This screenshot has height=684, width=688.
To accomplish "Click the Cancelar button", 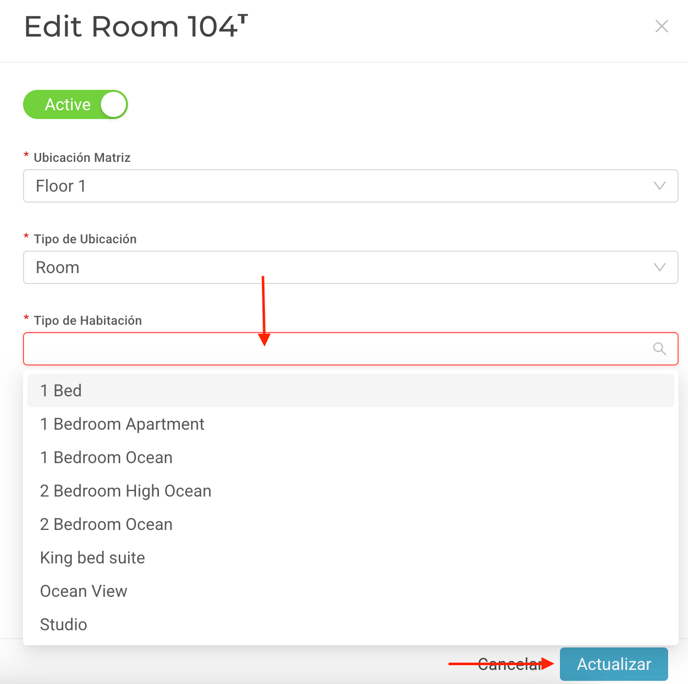I will [510, 664].
